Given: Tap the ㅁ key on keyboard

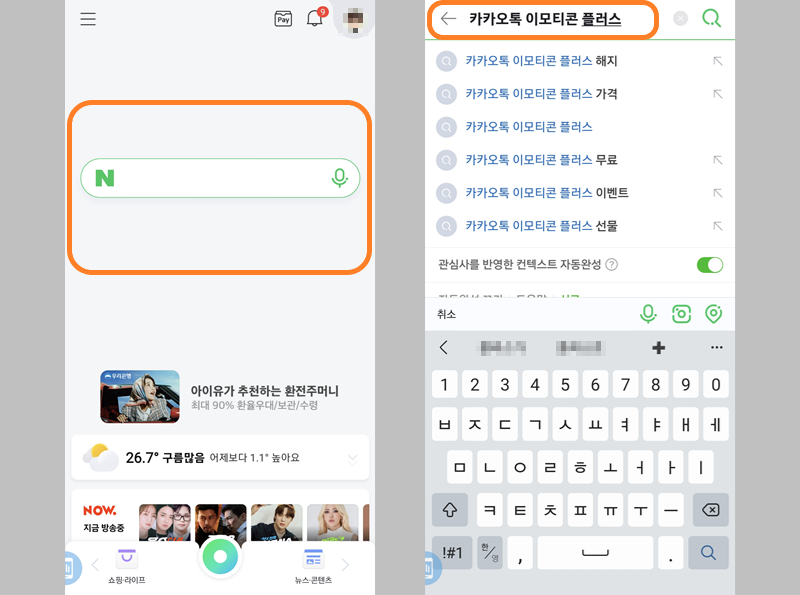Looking at the screenshot, I should 460,467.
